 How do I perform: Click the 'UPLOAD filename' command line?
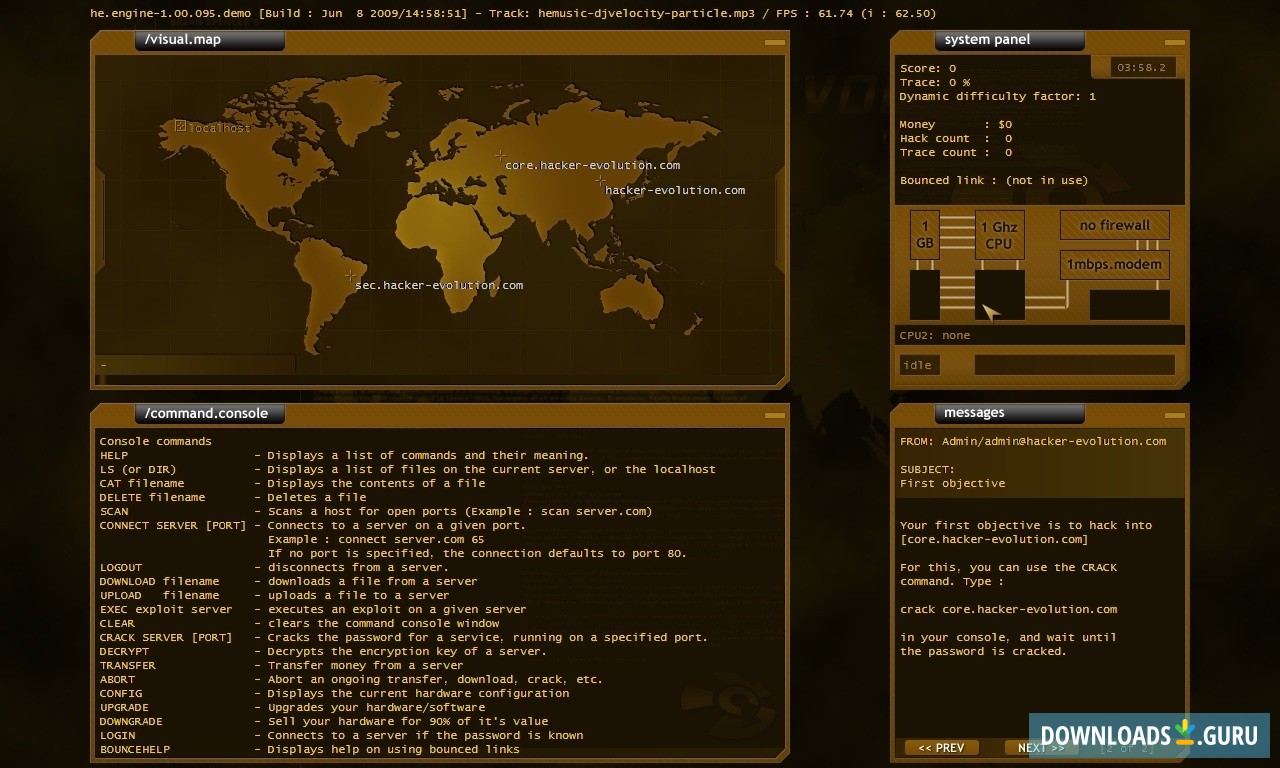coord(275,595)
